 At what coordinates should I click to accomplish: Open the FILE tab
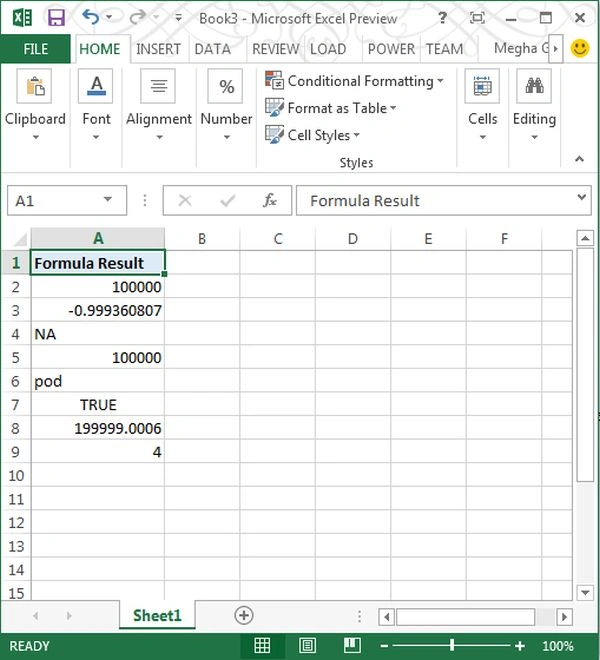coord(35,49)
